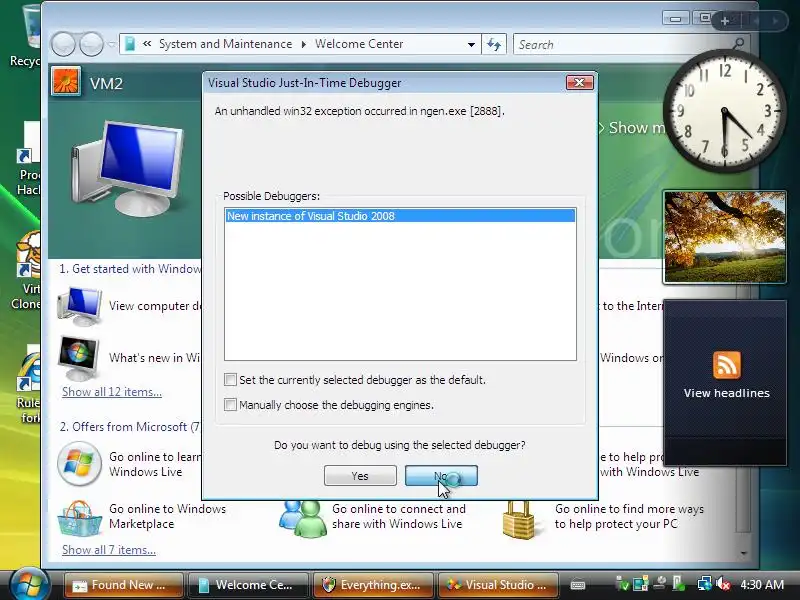
Task: Click the '2. Offers from Microsoft' heading
Action: tap(130, 427)
